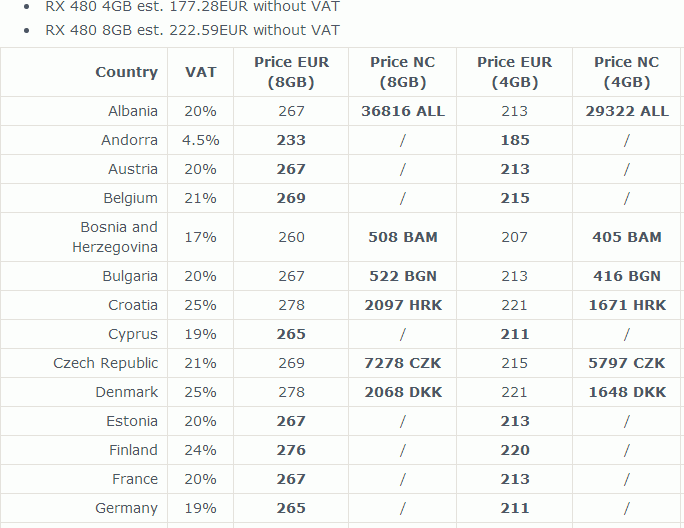Click the Price EUR (4GB) column header
The image size is (684, 528).
tap(515, 72)
